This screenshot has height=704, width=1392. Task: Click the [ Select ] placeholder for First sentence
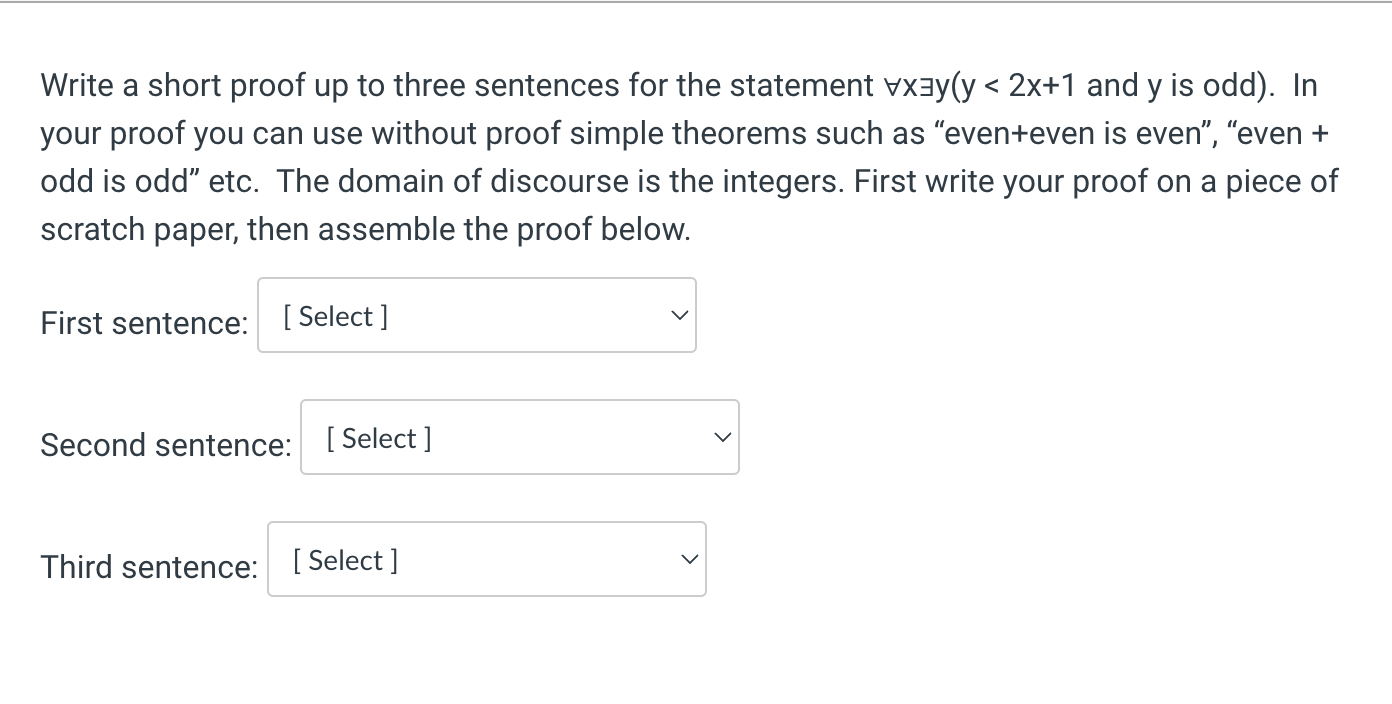336,317
